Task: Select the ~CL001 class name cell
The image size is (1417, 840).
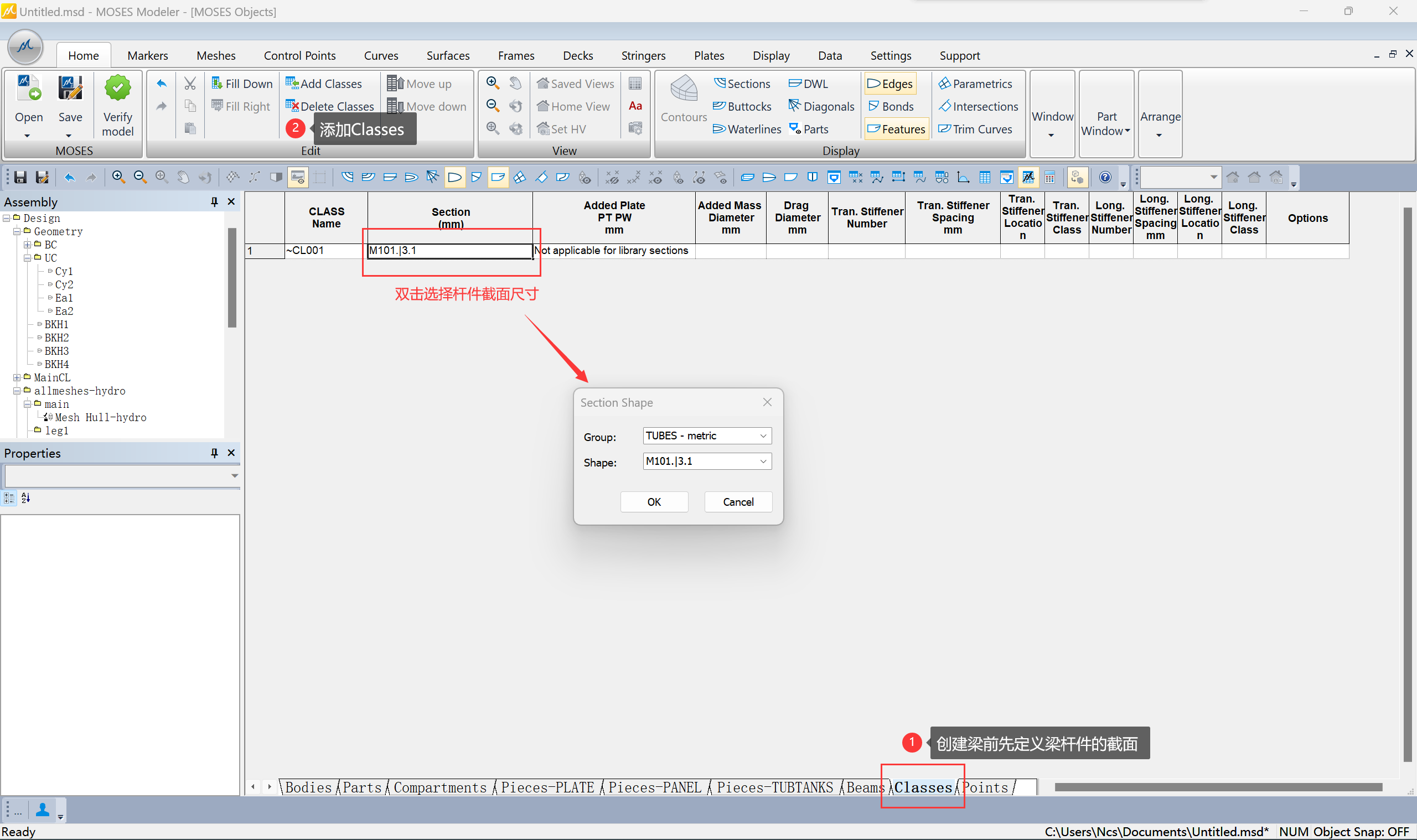Action: pos(325,251)
